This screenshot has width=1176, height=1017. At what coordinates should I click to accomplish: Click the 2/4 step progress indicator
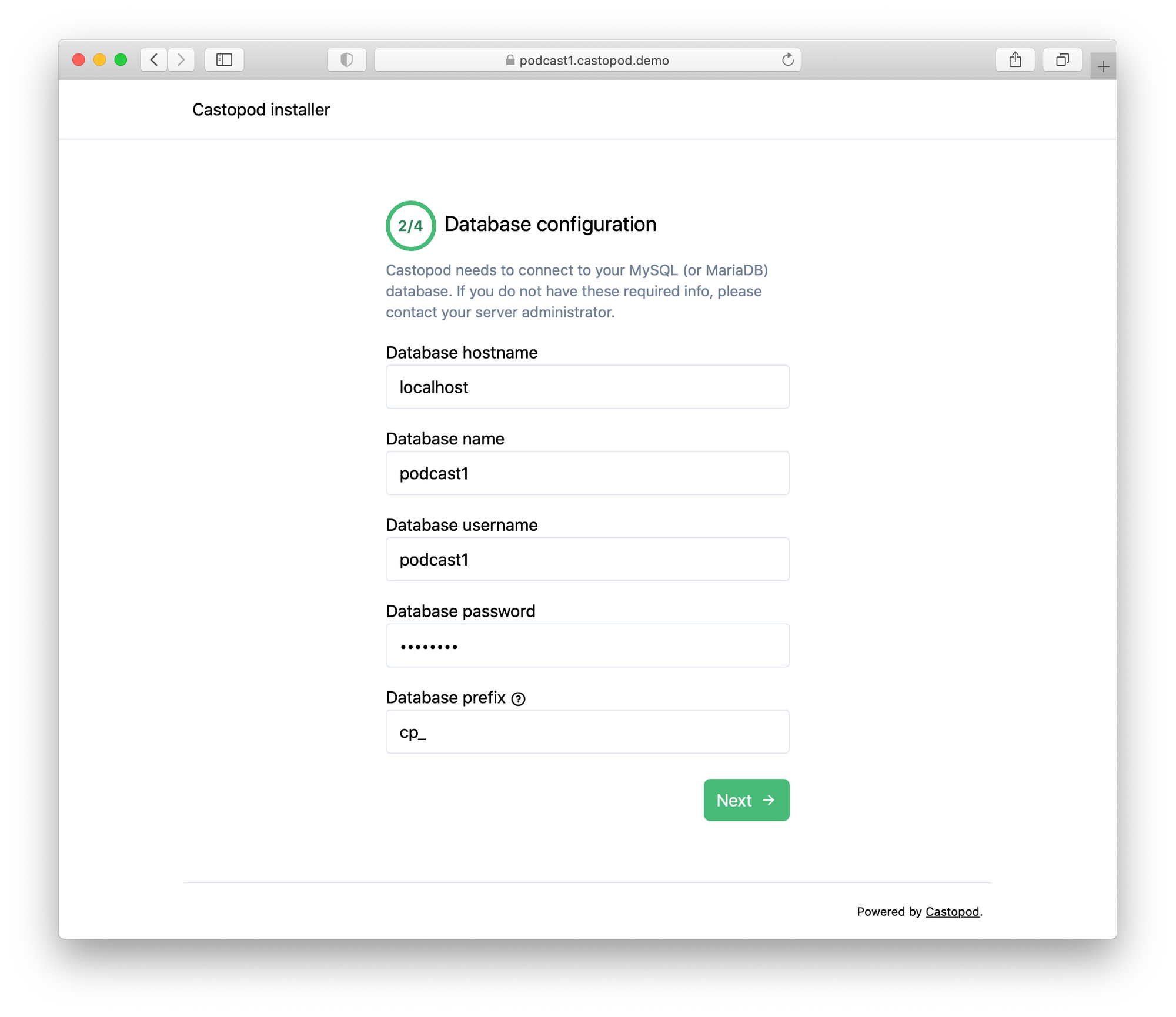[x=410, y=226]
